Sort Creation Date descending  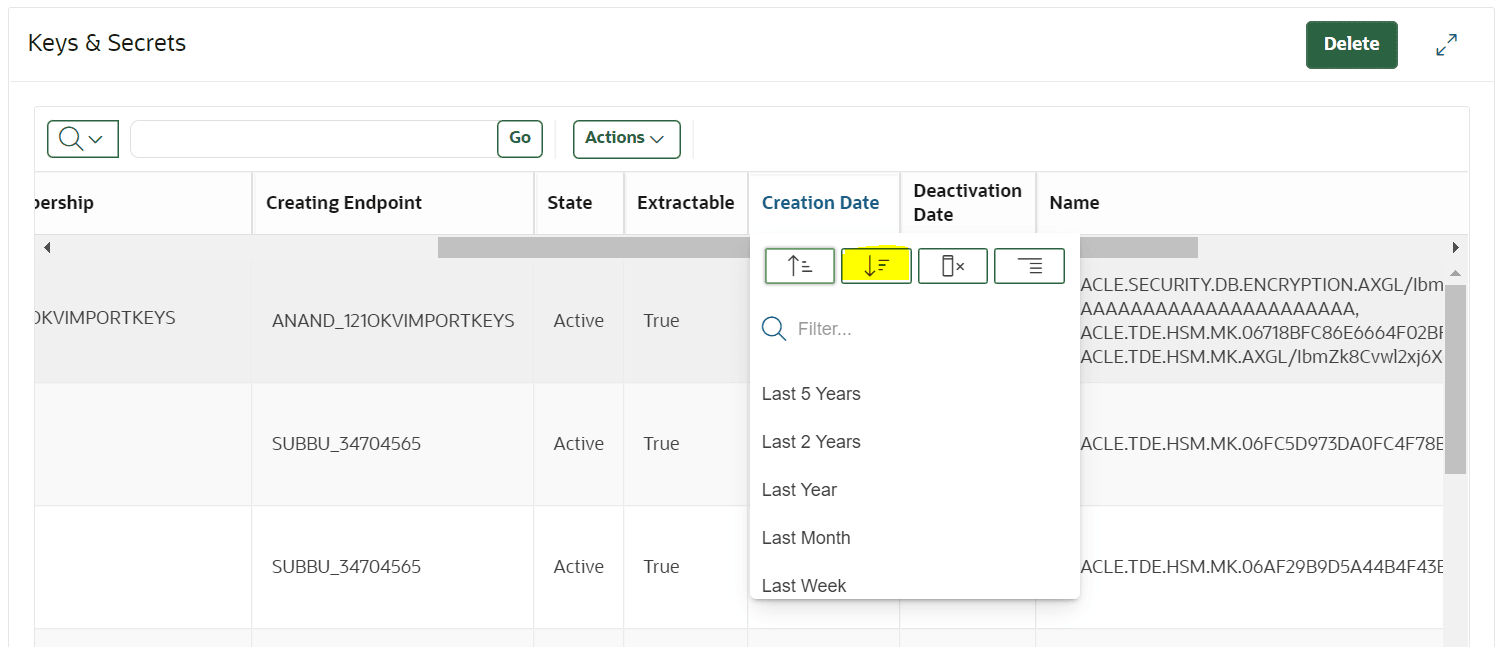[876, 266]
